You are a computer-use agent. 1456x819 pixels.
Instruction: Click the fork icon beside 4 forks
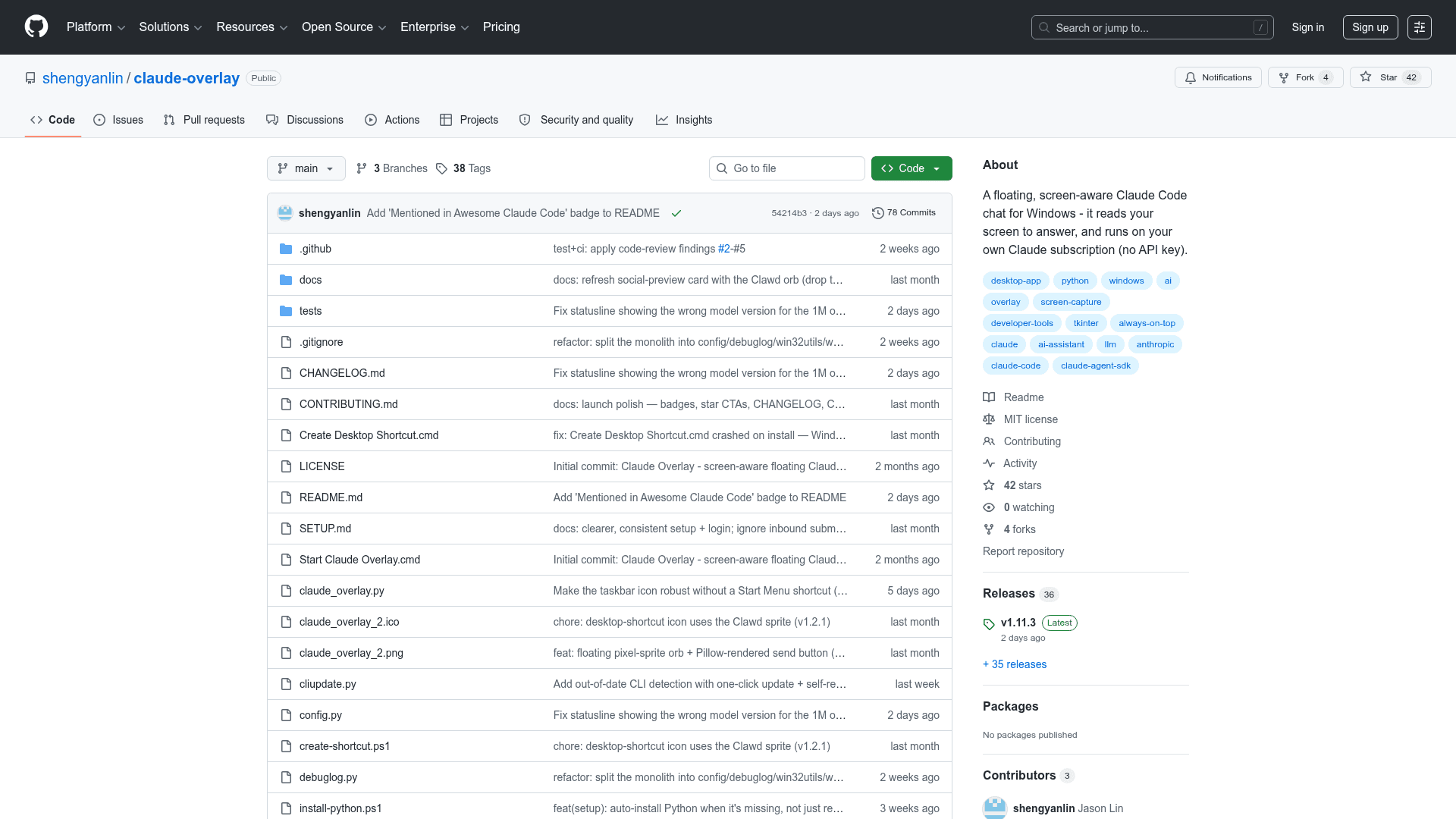pyautogui.click(x=989, y=529)
